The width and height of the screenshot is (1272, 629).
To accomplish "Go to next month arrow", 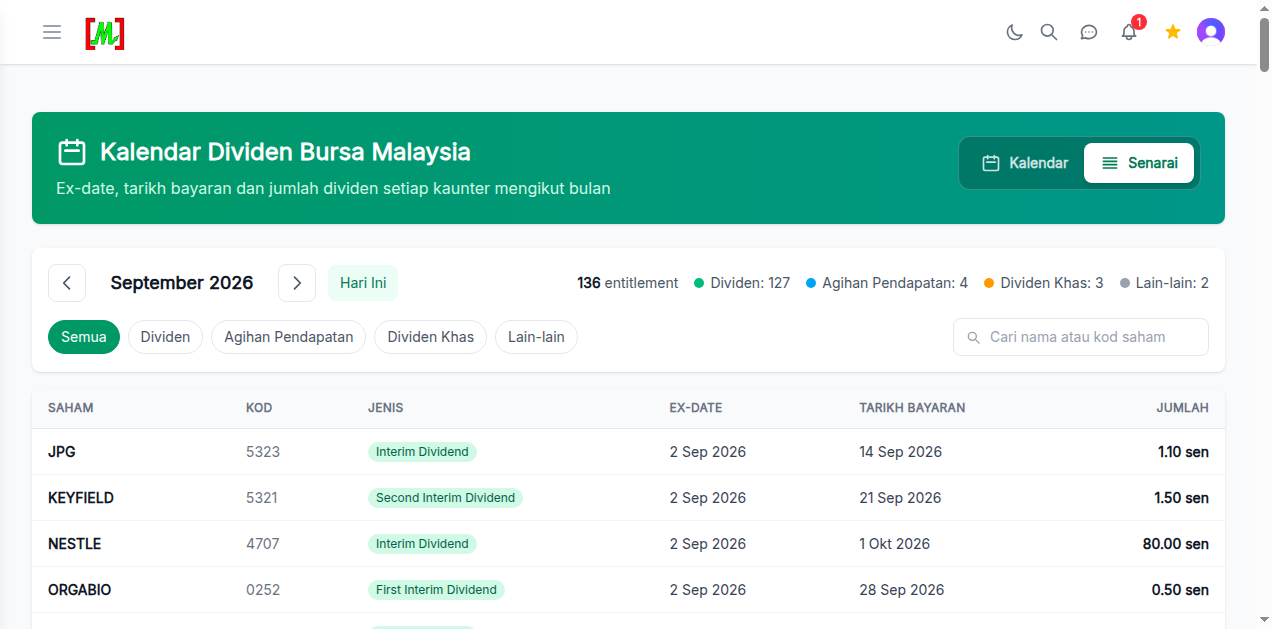I will [x=297, y=283].
